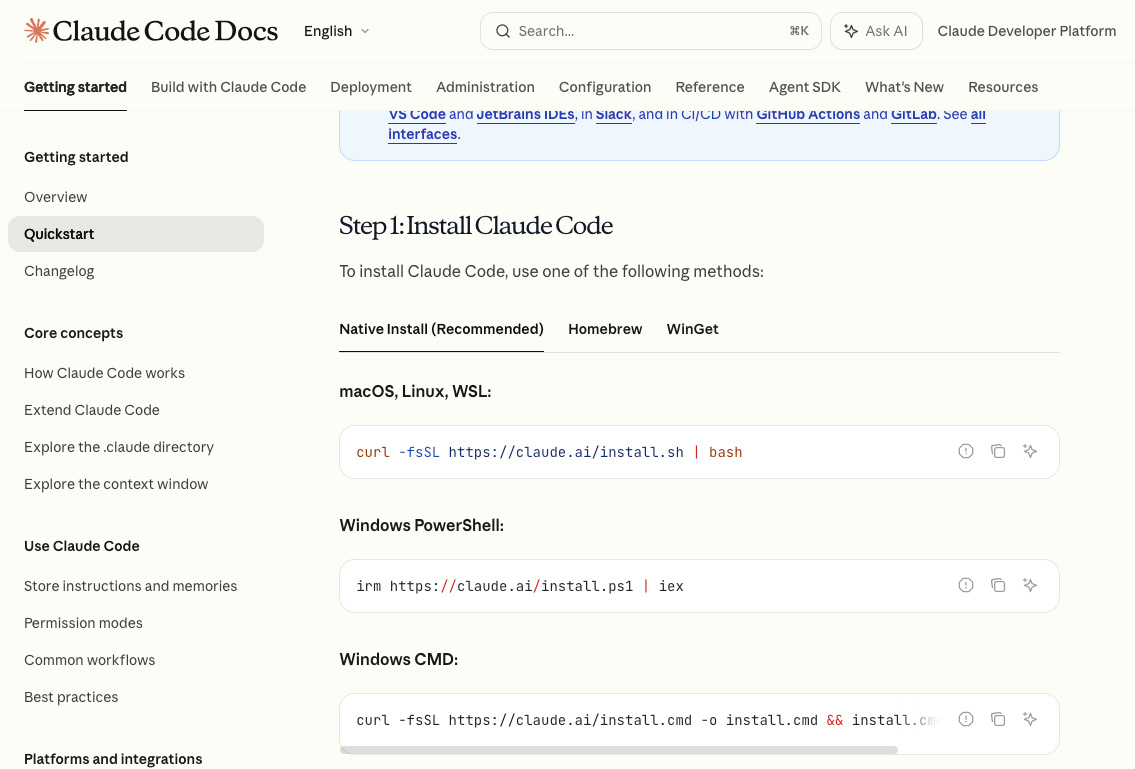Open the English language dropdown
Image resolution: width=1135 pixels, height=769 pixels.
pyautogui.click(x=337, y=31)
